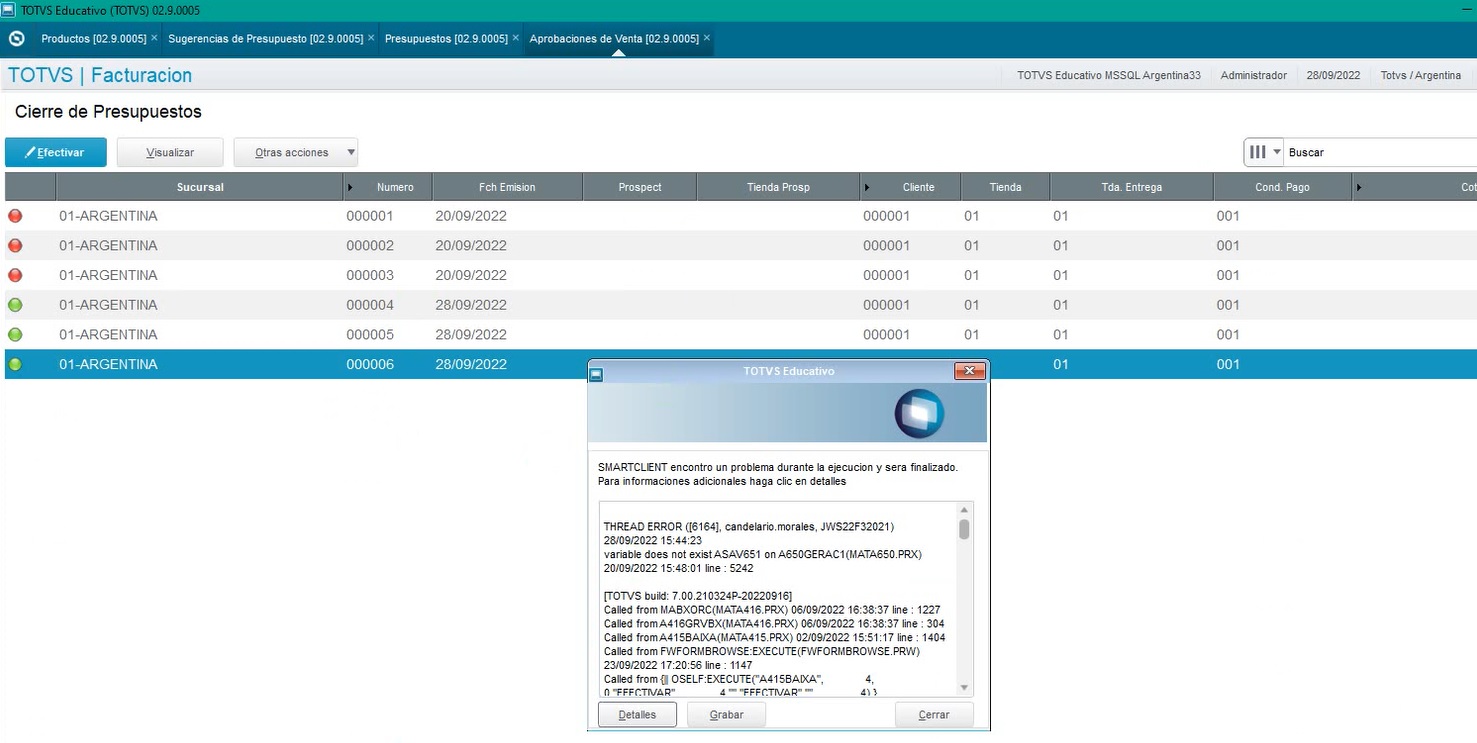
Task: Click the red status indicator for budget 000001
Action: 15,216
